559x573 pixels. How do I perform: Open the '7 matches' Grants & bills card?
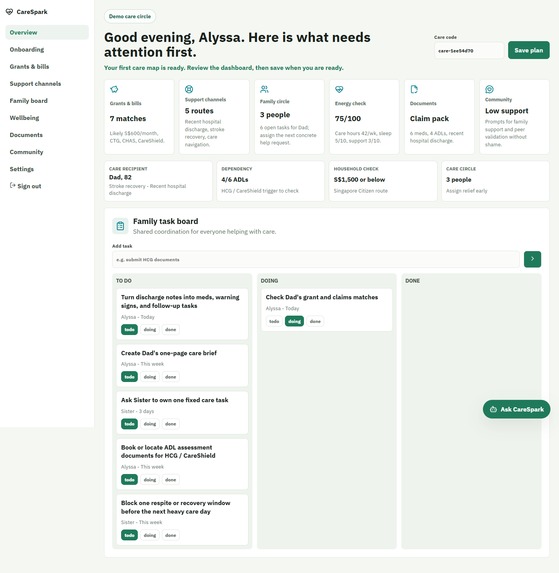tap(139, 117)
